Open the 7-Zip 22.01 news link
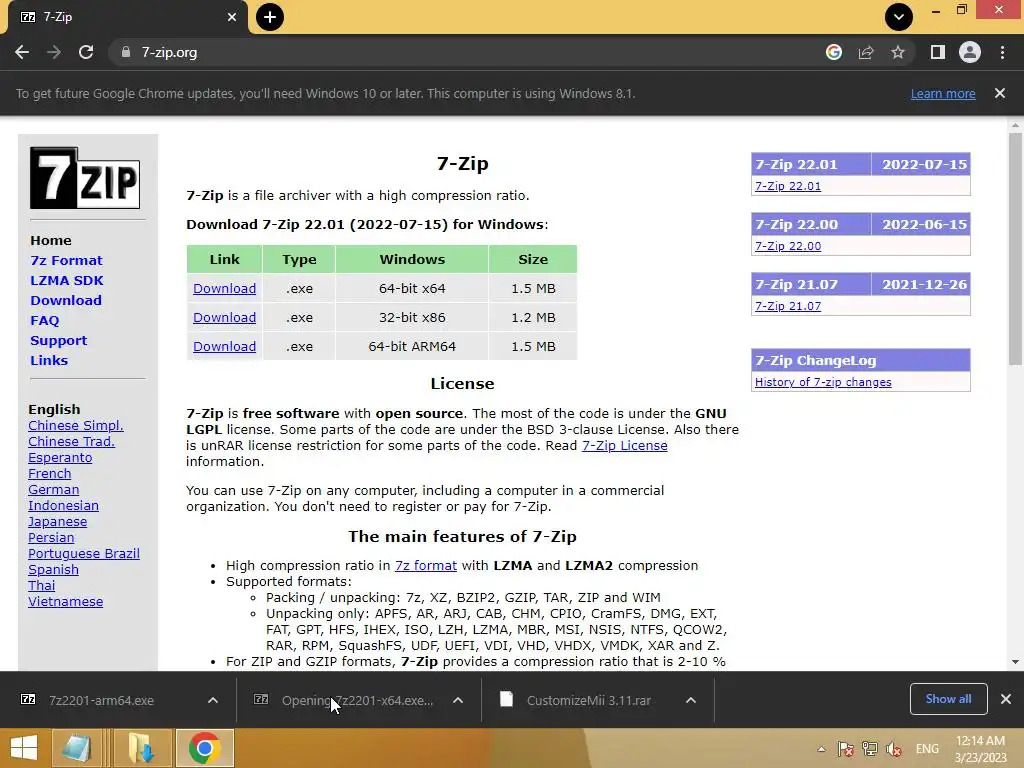The image size is (1024, 768). [x=788, y=186]
